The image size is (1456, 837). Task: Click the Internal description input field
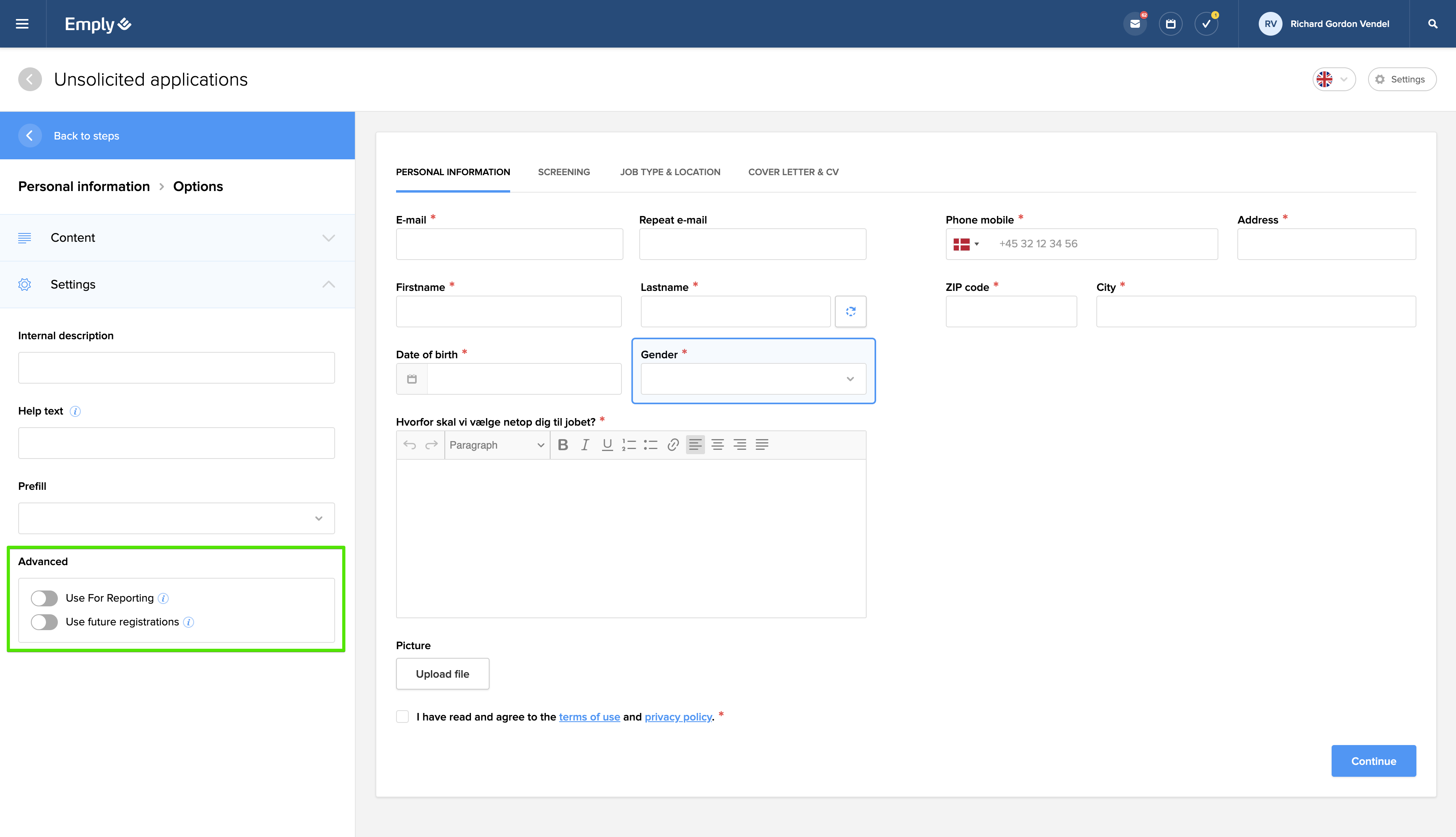176,367
